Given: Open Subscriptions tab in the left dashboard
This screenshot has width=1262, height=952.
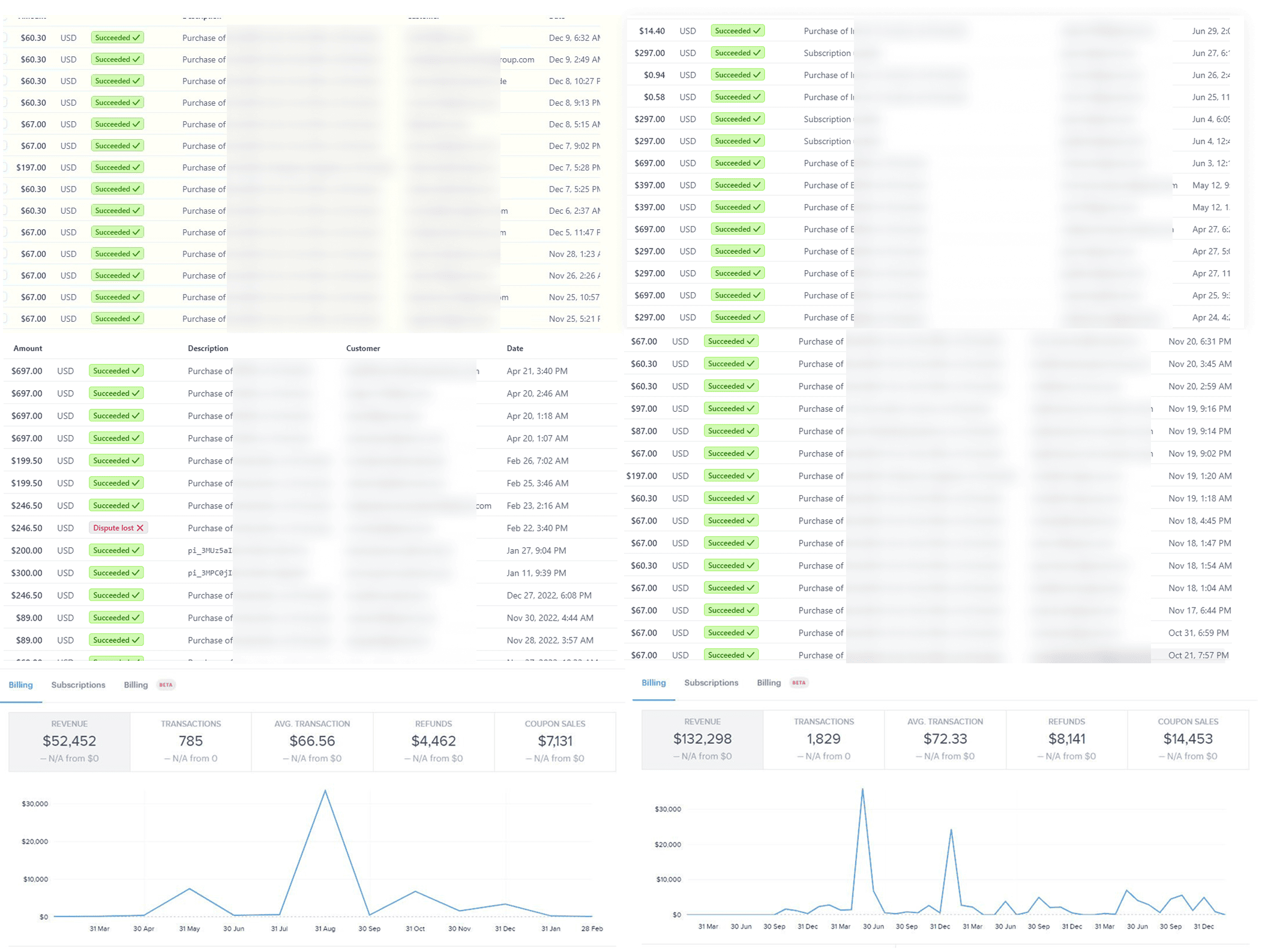Looking at the screenshot, I should (78, 685).
